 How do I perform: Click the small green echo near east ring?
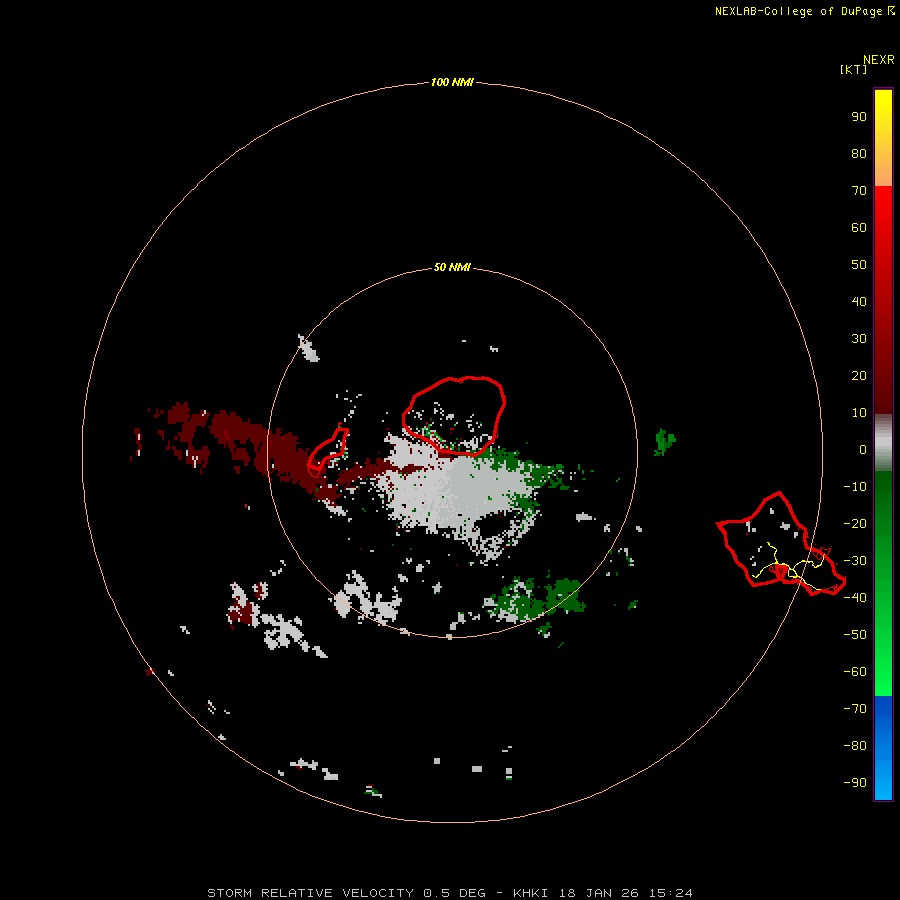click(664, 441)
